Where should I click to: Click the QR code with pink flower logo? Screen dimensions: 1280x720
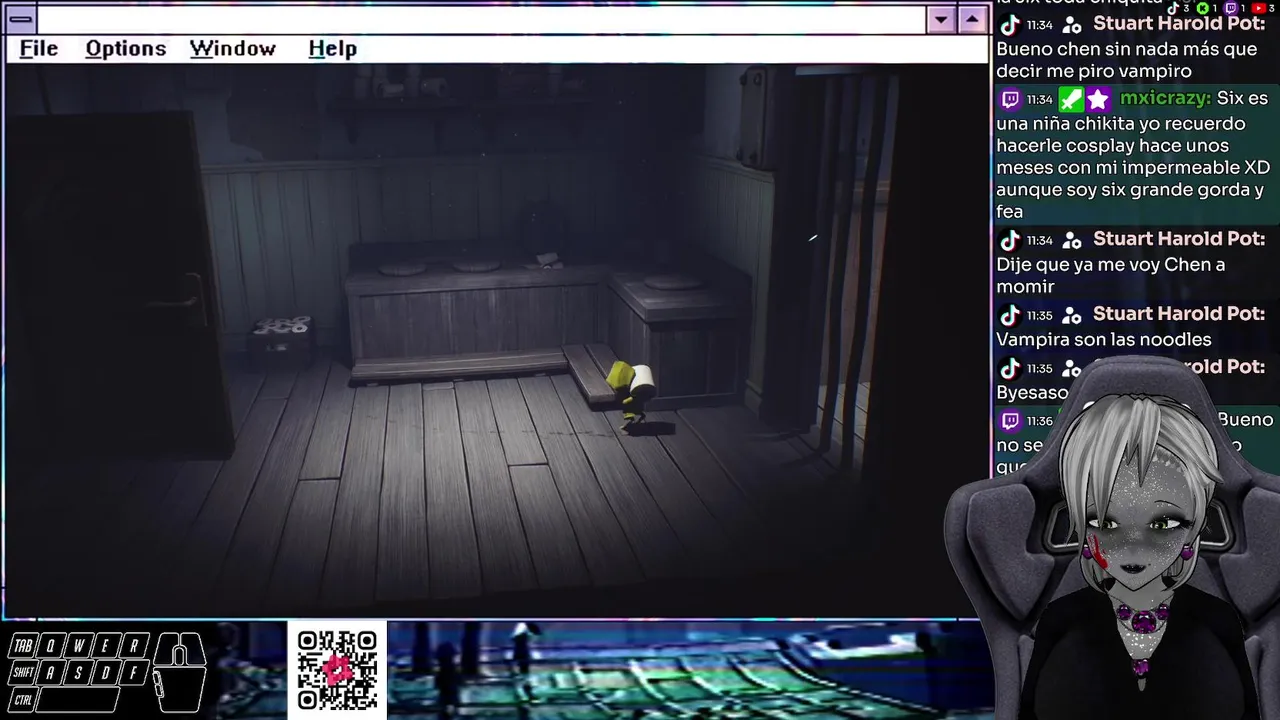(337, 670)
